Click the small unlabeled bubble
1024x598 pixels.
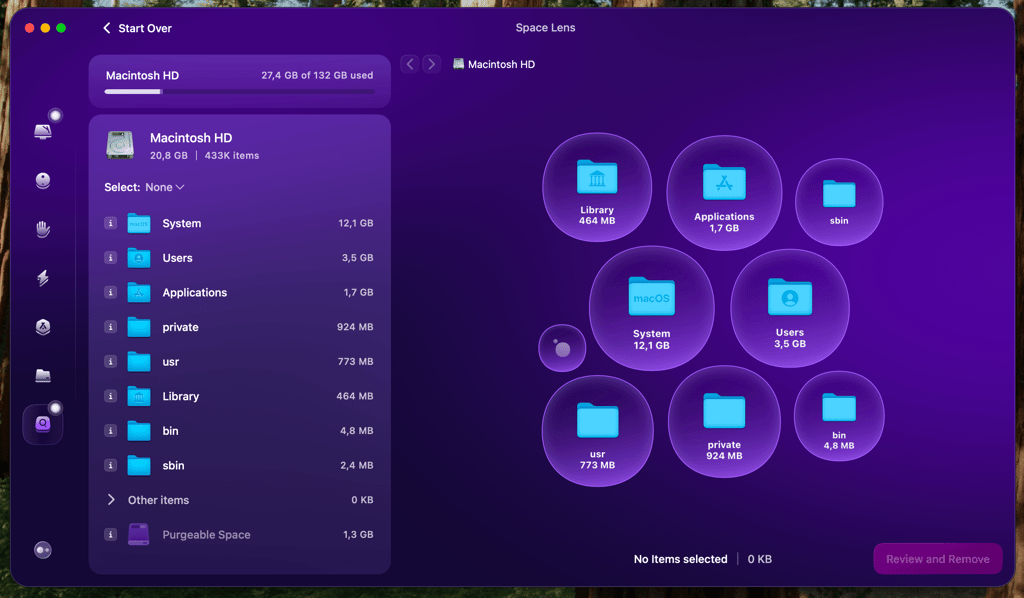pos(562,348)
